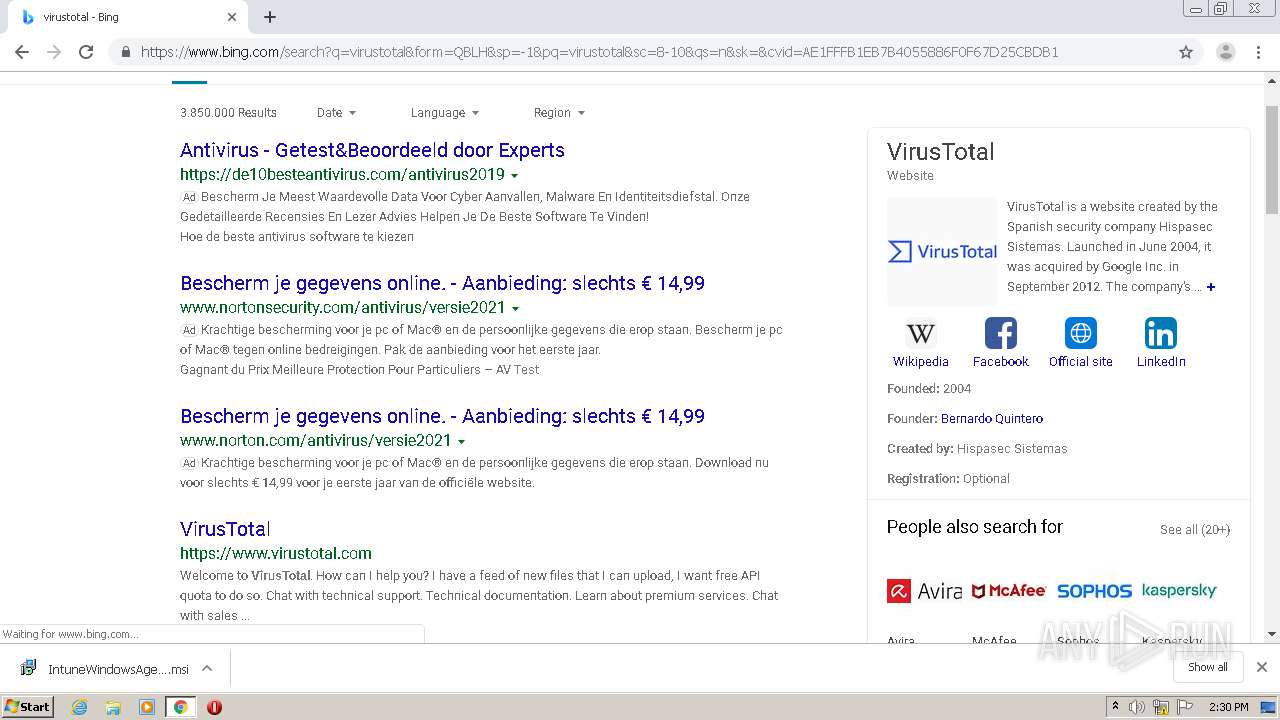
Task: Open download options for IntuneWindowsAge msi
Action: pos(207,668)
